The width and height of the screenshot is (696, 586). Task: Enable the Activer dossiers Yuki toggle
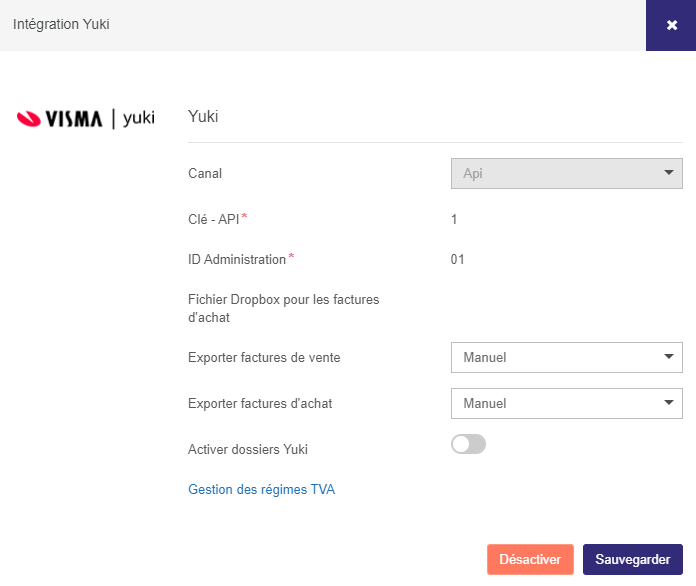(x=468, y=444)
